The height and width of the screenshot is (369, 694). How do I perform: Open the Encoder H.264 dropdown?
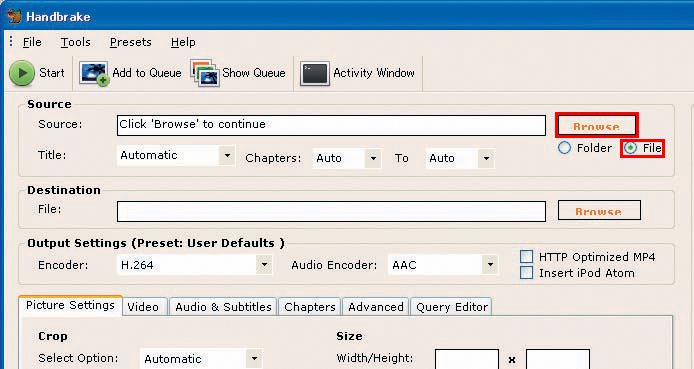click(x=194, y=265)
